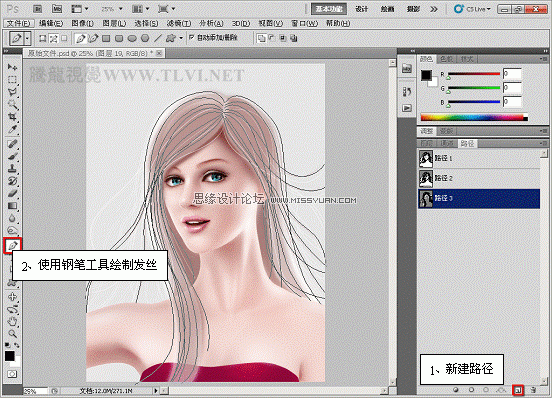The height and width of the screenshot is (398, 552).
Task: Select the Dodge tool
Action: [12, 231]
